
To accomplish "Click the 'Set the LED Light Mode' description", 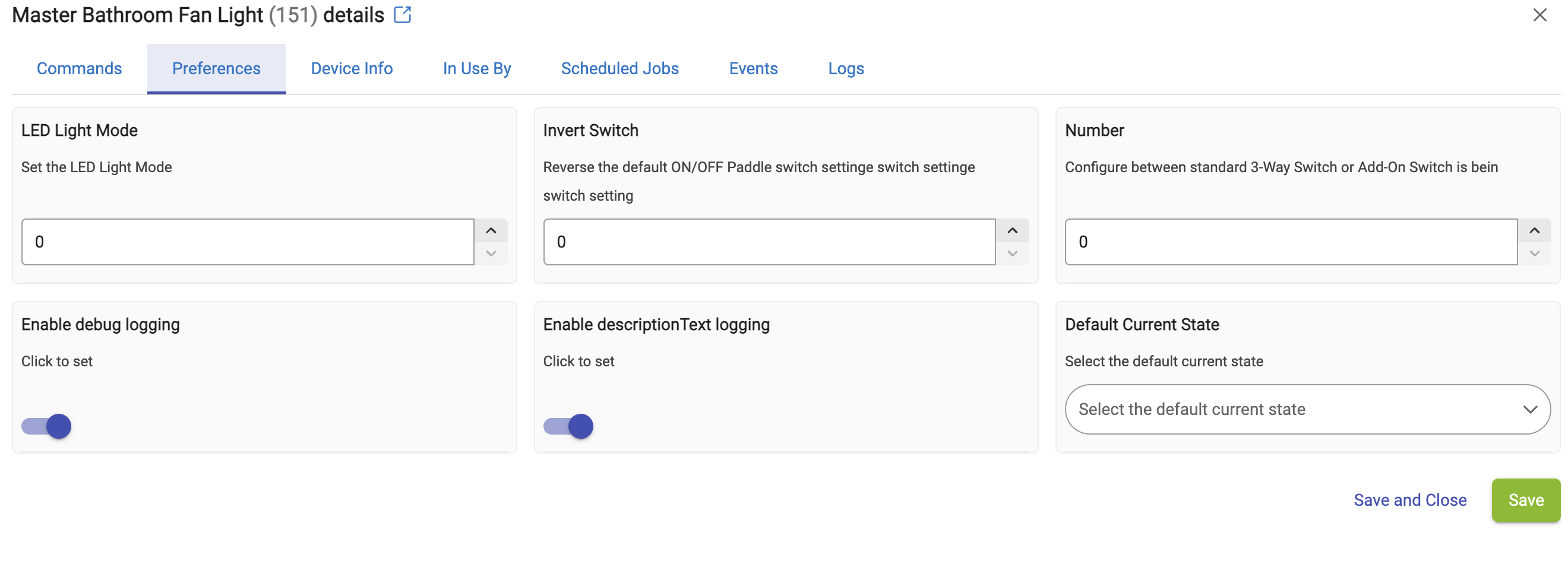I will [x=97, y=167].
